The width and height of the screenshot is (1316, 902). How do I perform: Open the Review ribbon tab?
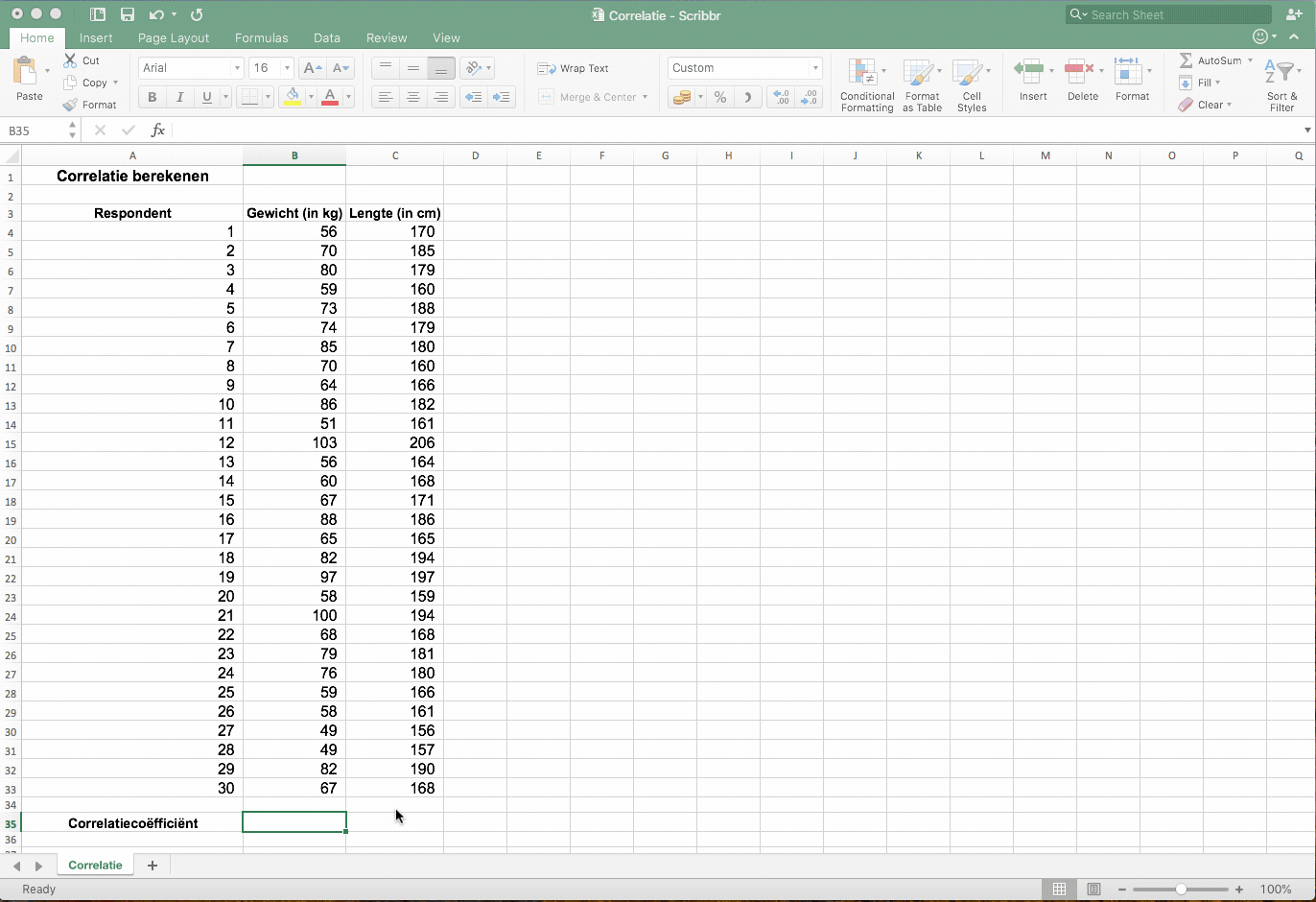[x=387, y=37]
